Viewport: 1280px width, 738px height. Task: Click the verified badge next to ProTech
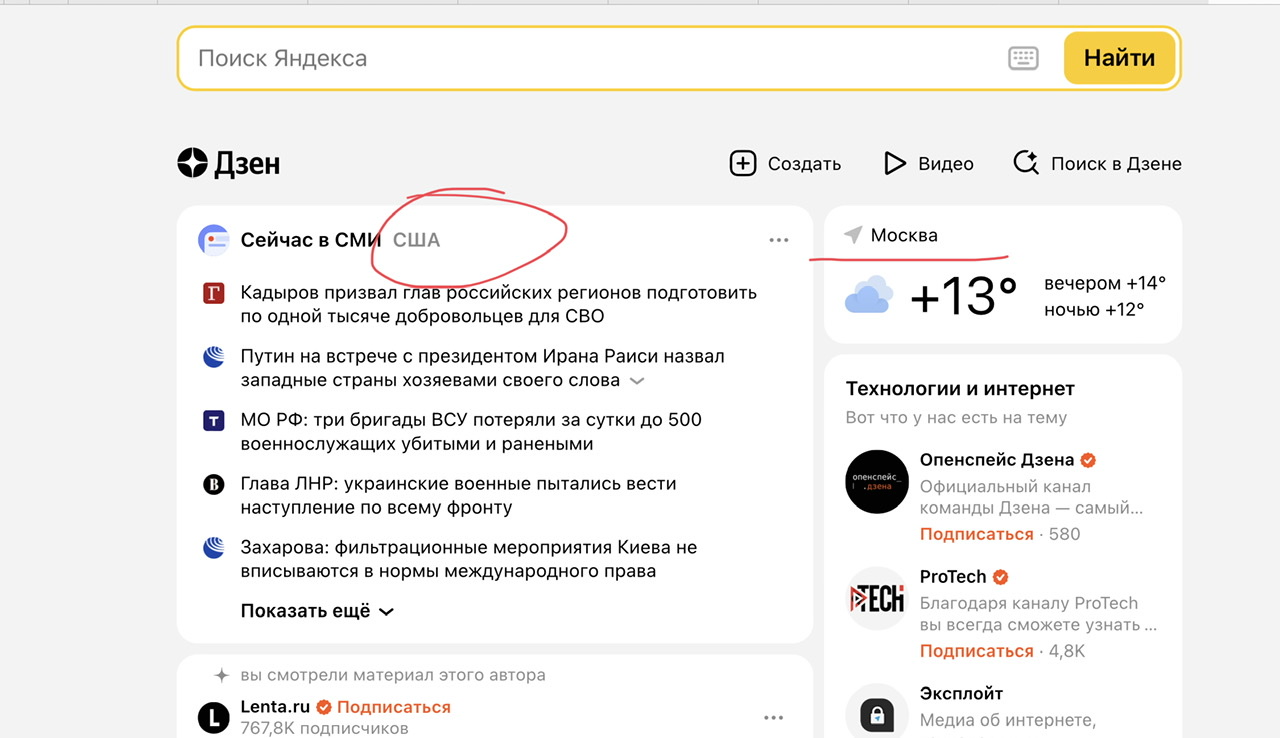click(x=1000, y=577)
